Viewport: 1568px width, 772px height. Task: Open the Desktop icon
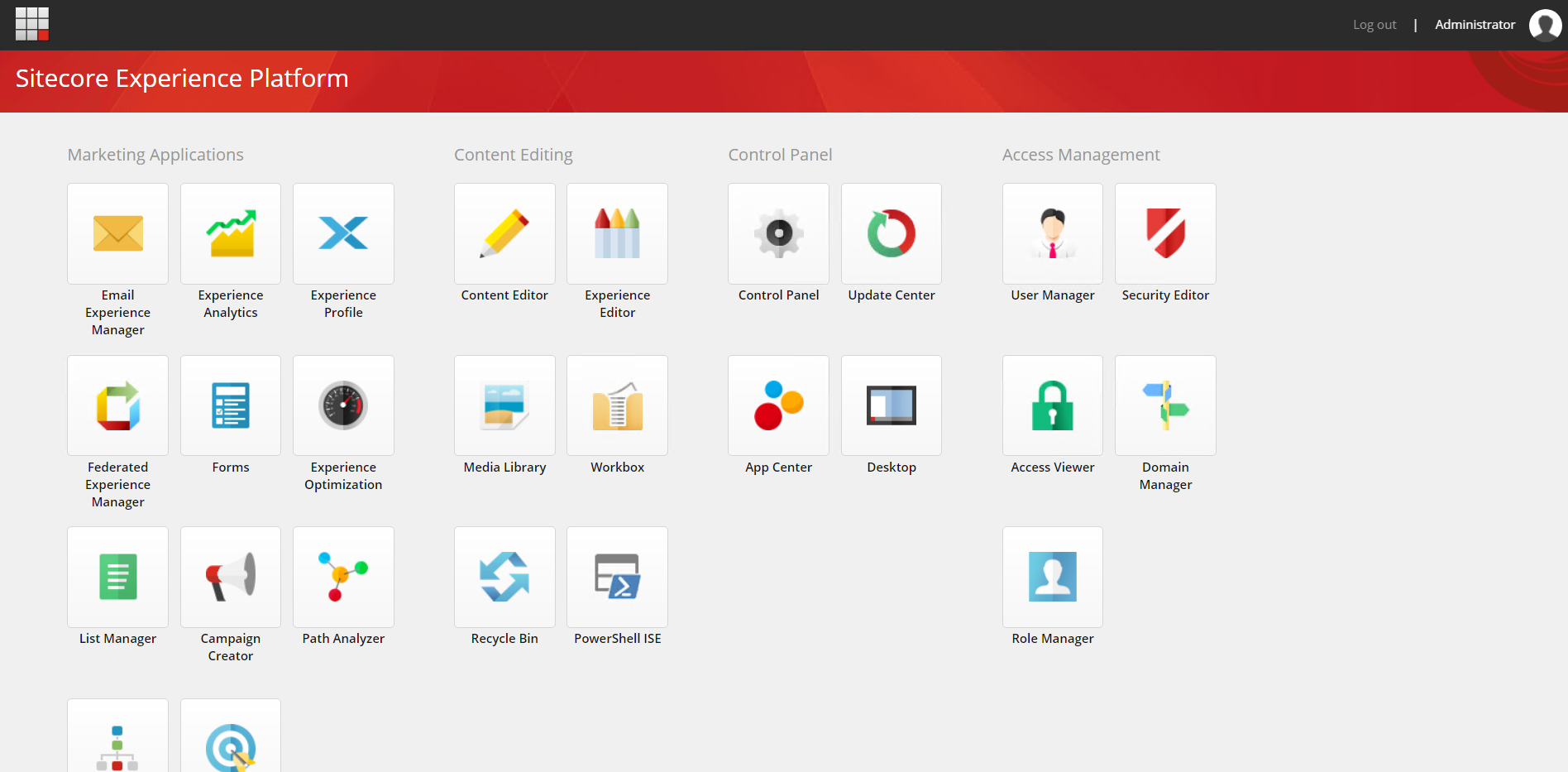click(x=892, y=405)
